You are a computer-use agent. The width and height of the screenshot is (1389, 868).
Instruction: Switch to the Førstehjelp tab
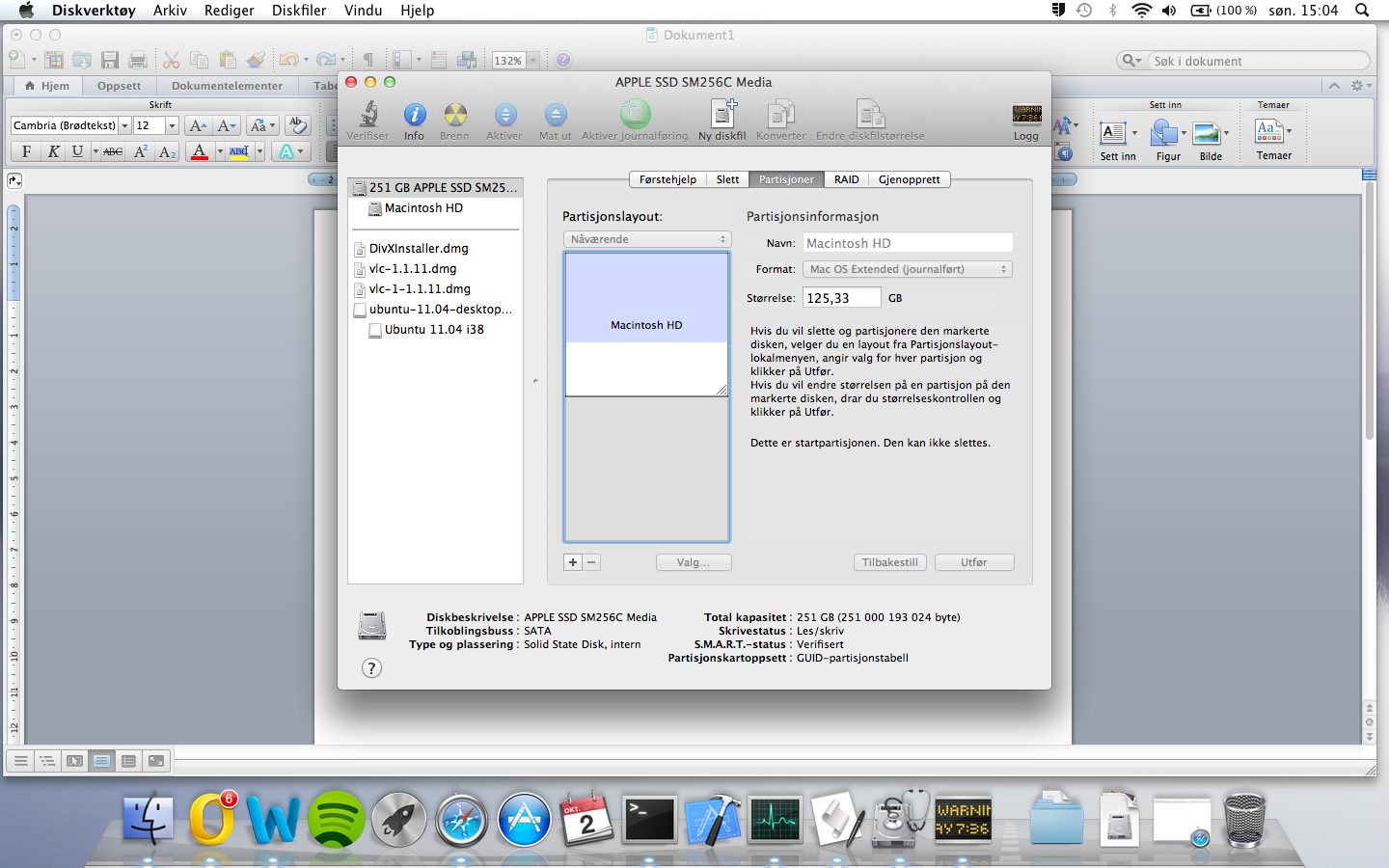[667, 179]
